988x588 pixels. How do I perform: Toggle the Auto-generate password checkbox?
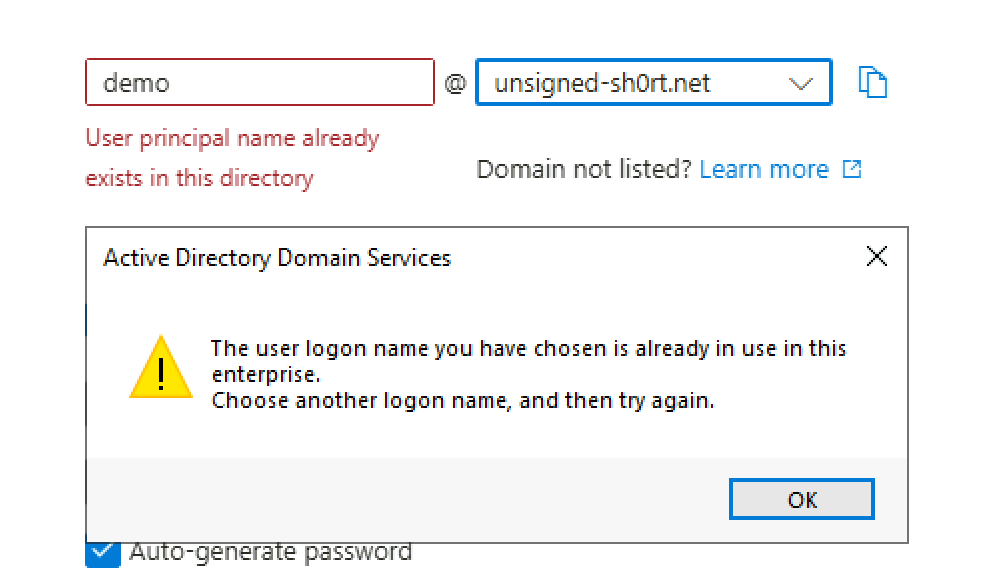click(102, 552)
